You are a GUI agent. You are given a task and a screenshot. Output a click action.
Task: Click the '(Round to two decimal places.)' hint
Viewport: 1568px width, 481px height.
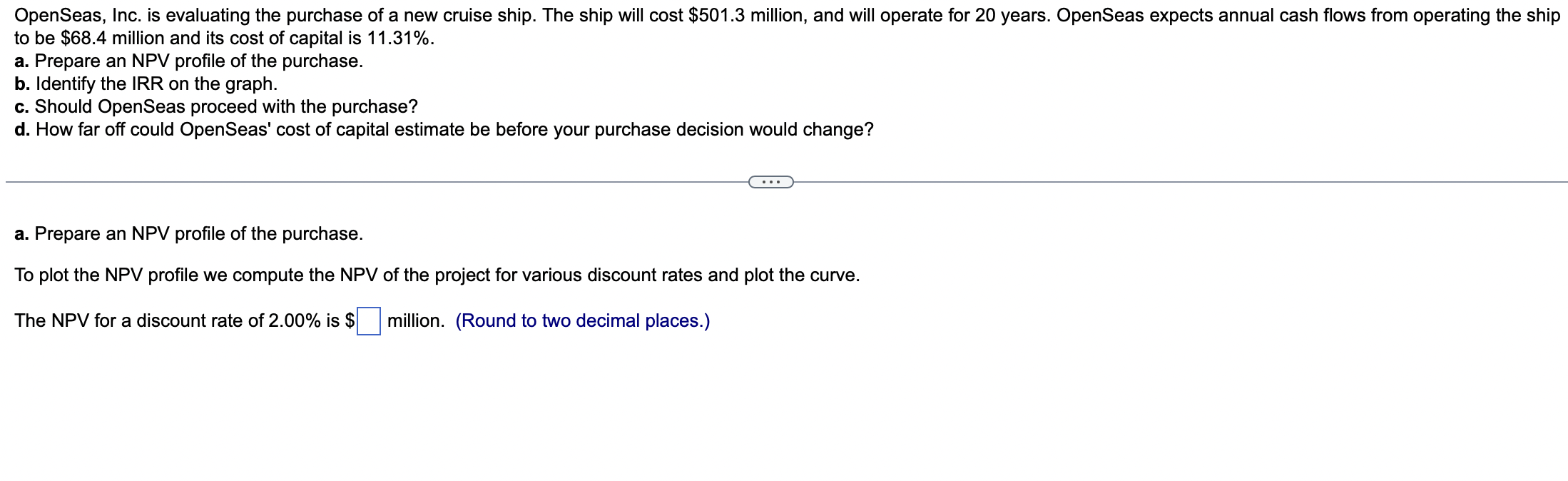pos(582,321)
